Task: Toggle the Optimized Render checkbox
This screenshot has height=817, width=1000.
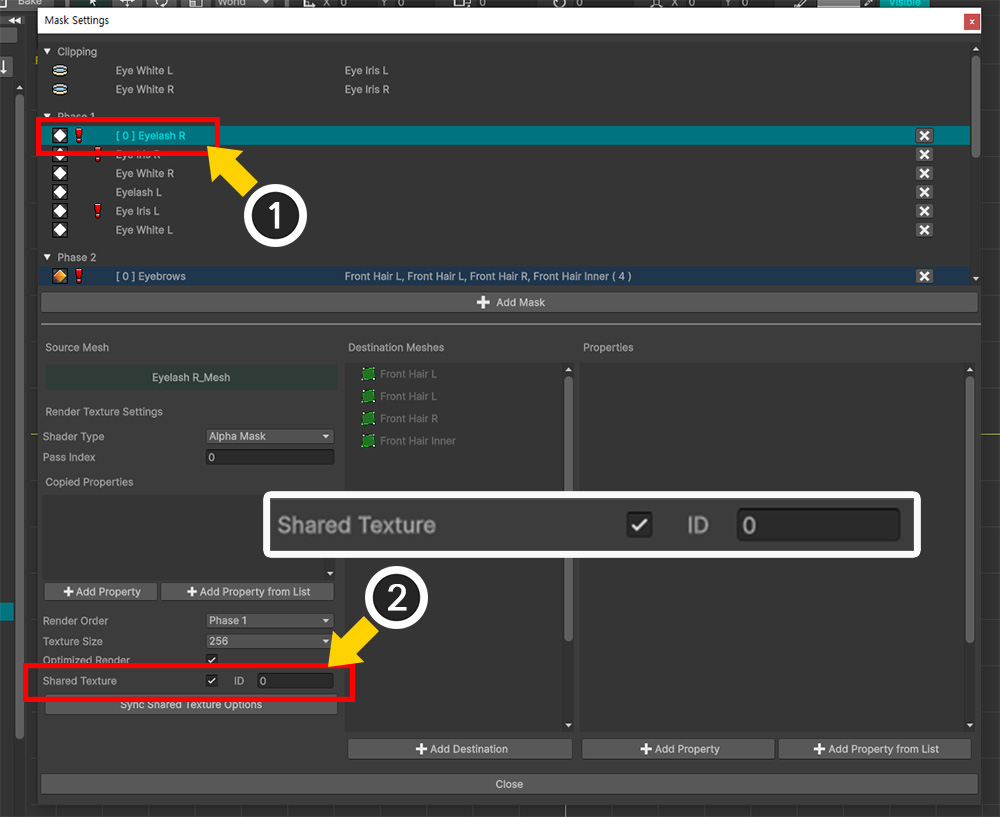Action: tap(212, 659)
